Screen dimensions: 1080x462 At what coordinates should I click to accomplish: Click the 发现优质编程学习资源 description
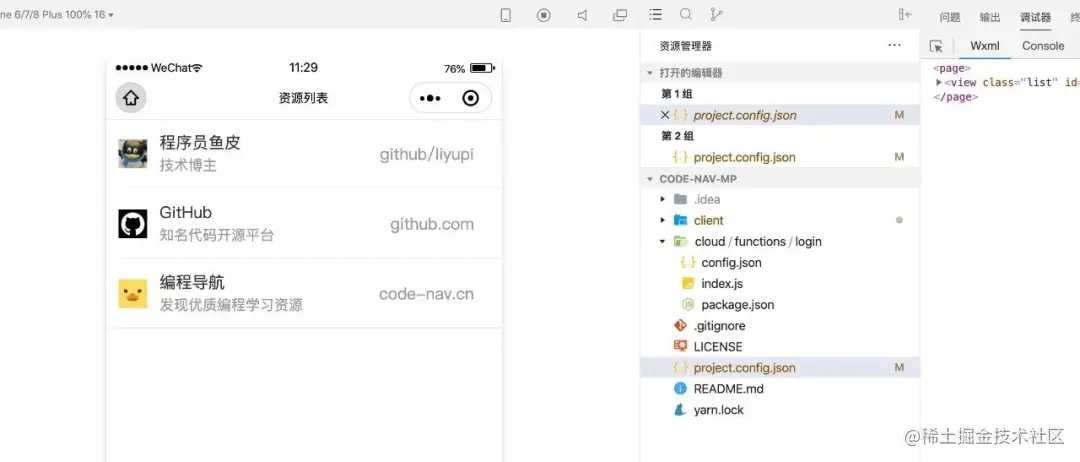point(231,305)
